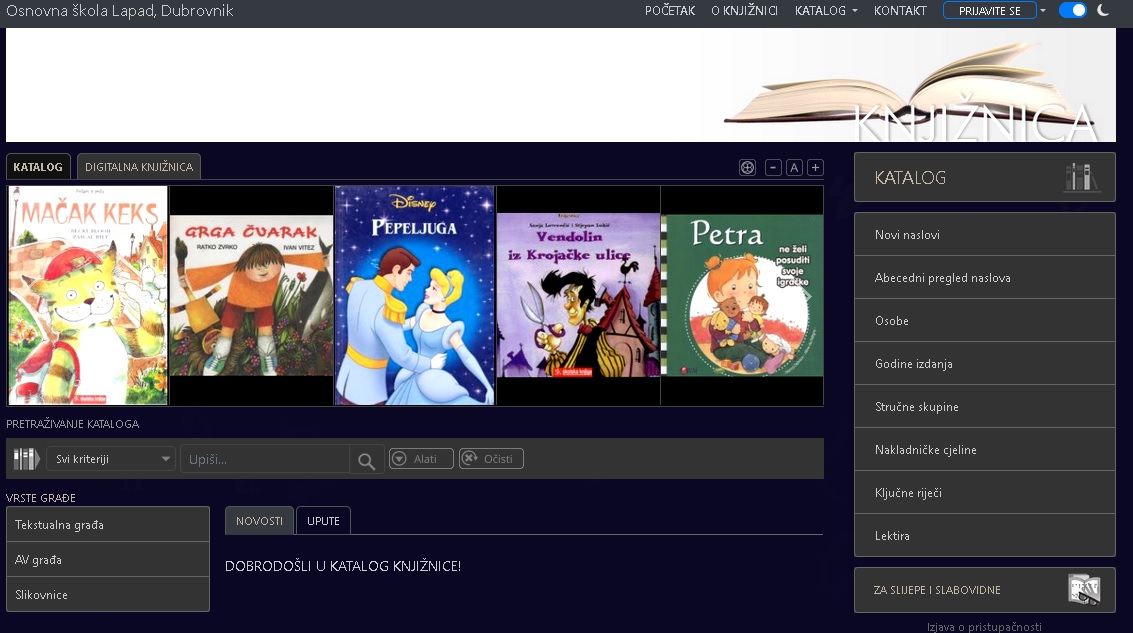Click bookshelf icon in KATALOG header

(x=1081, y=177)
